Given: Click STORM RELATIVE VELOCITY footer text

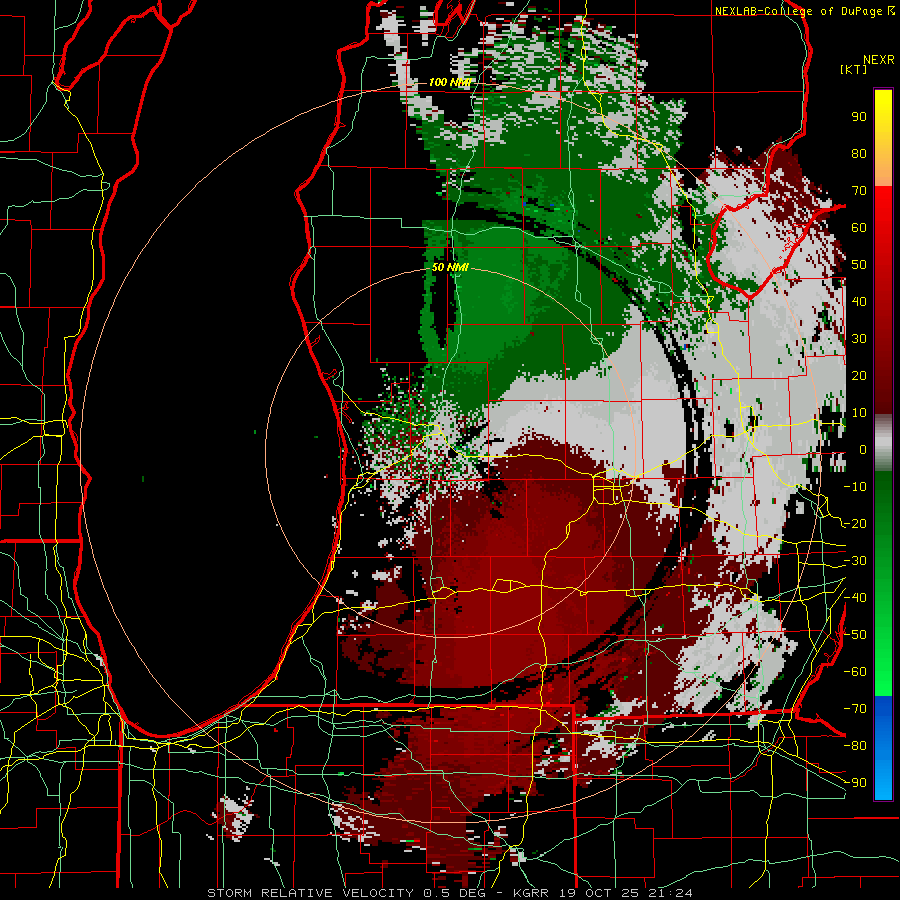Looking at the screenshot, I should pyautogui.click(x=310, y=893).
